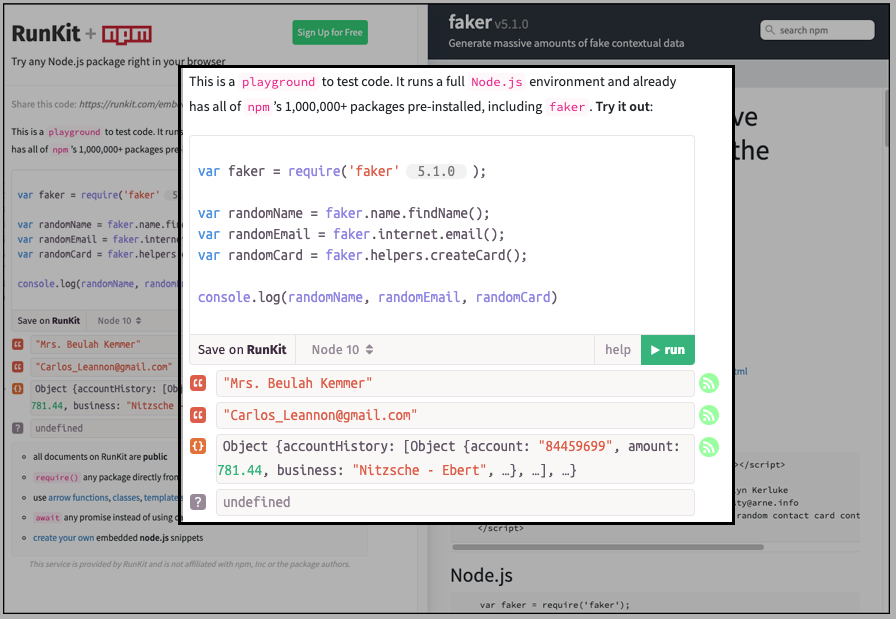Click the "undefined" output row in popup

(455, 502)
